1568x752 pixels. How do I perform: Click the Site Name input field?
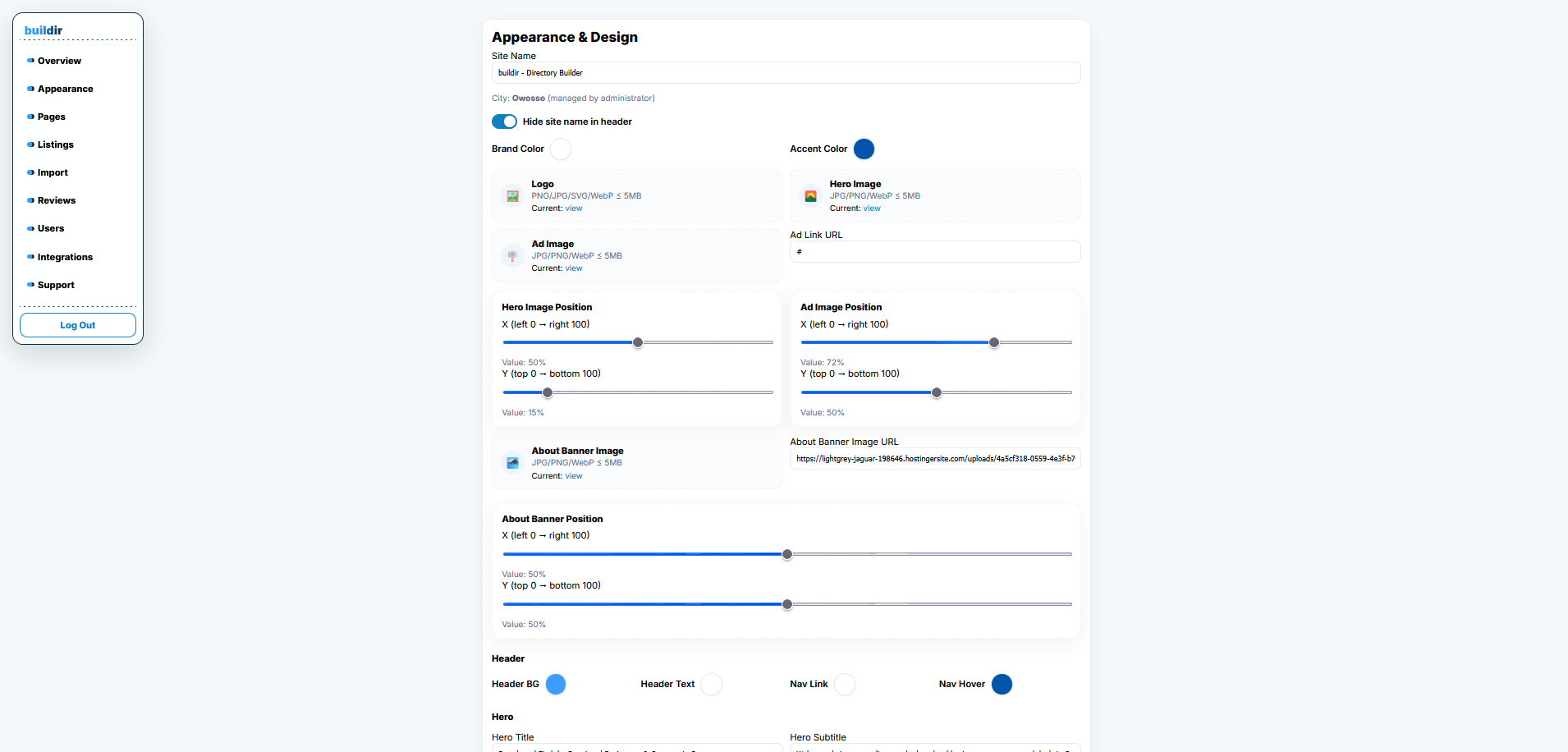pos(785,72)
